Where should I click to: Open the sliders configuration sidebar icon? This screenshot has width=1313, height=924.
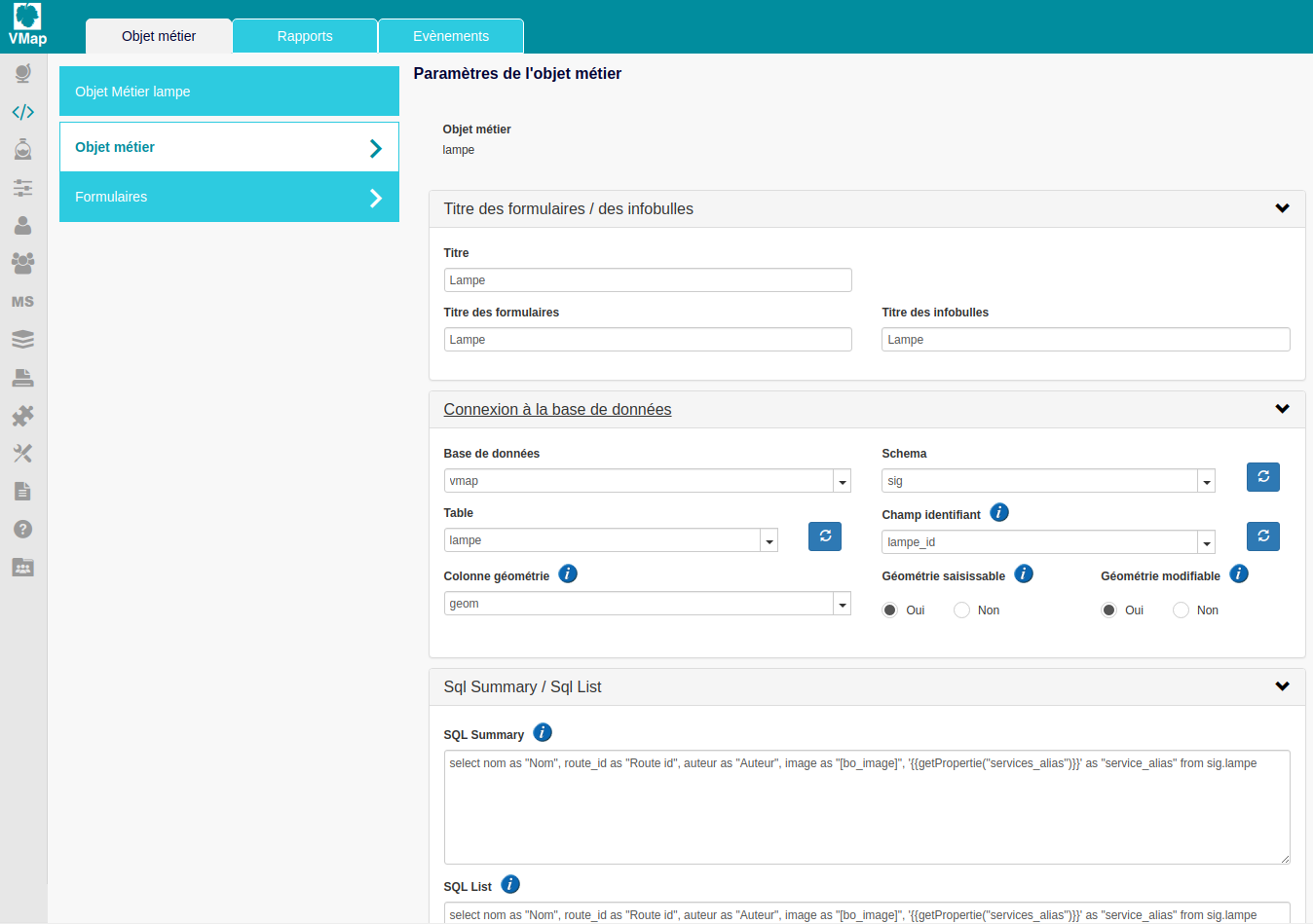pyautogui.click(x=22, y=188)
